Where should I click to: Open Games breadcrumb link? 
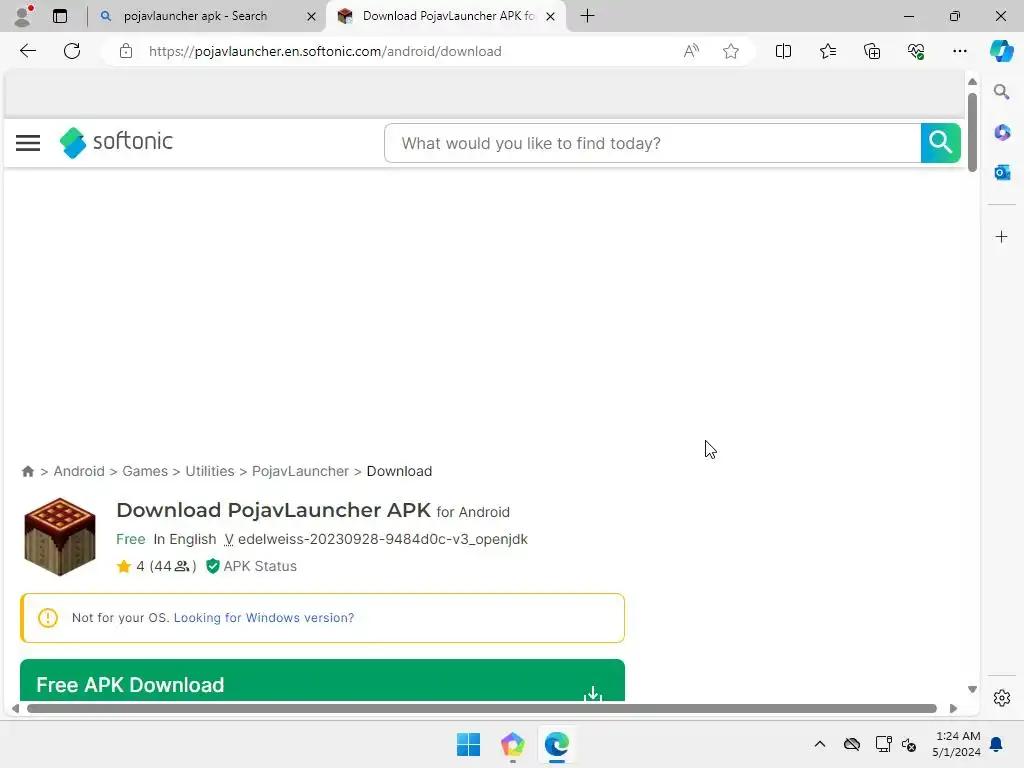(145, 472)
